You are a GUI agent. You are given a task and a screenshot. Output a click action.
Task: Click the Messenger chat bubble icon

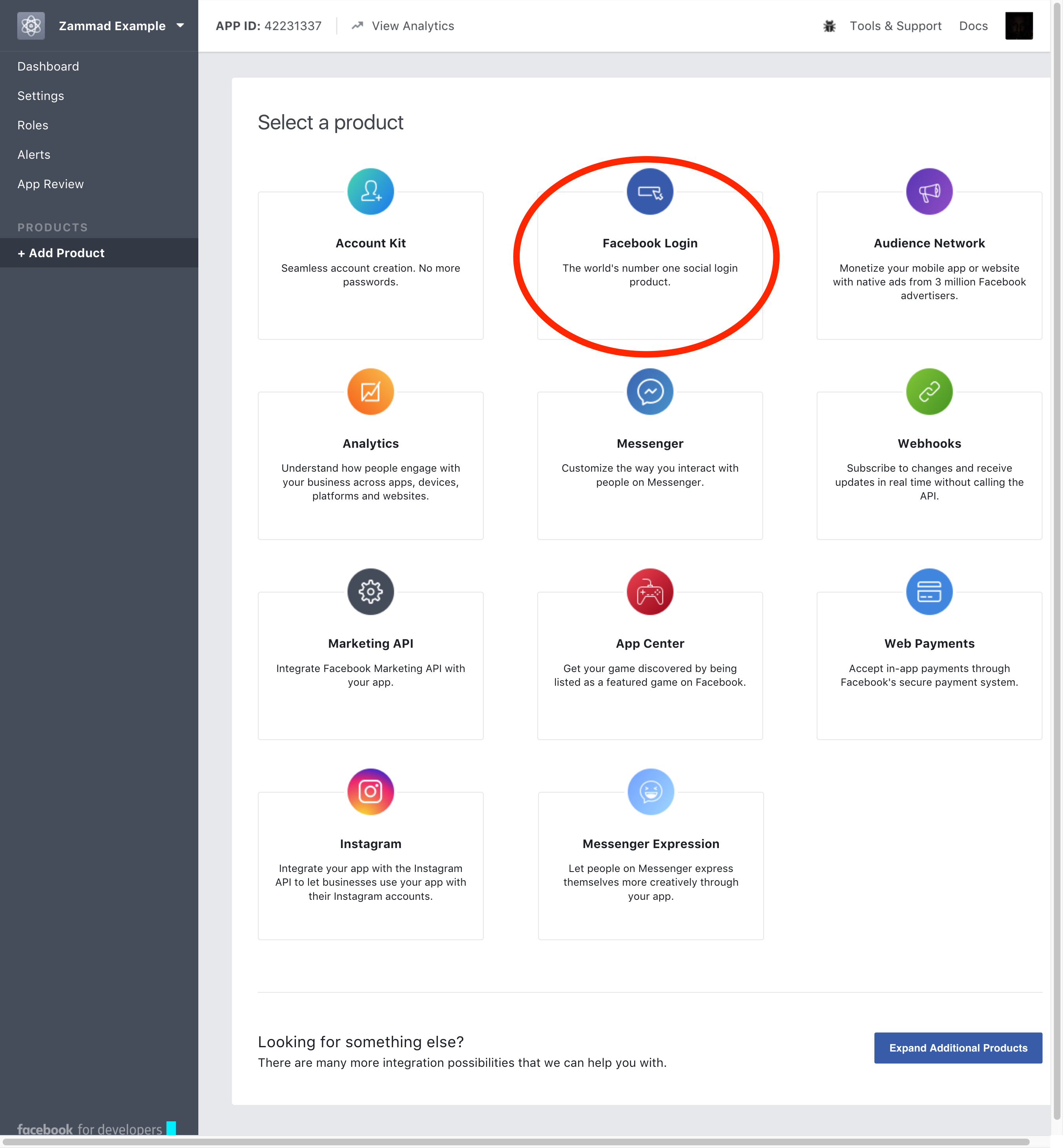(650, 391)
